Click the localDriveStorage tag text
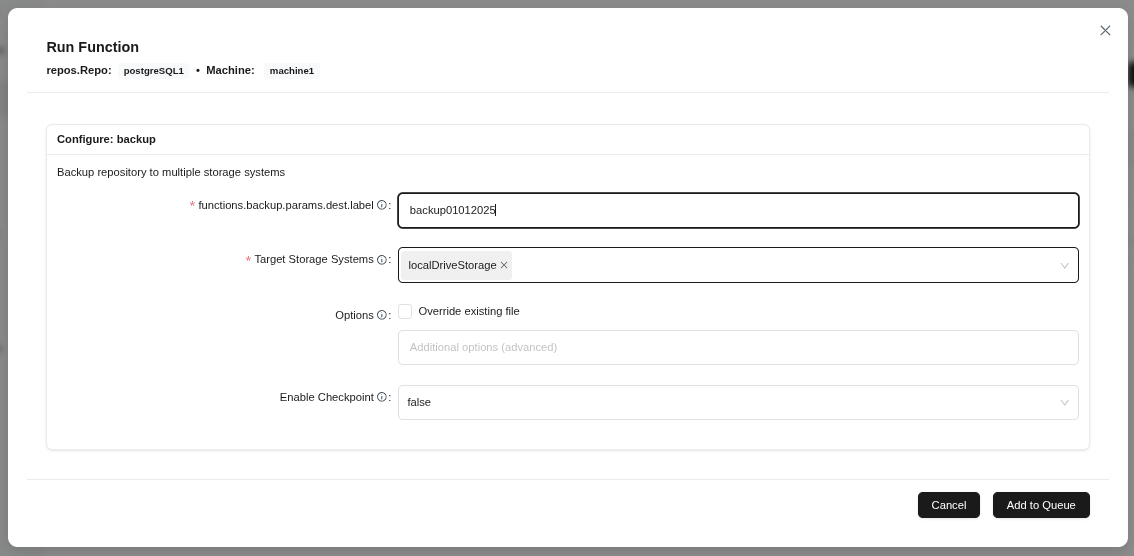 [452, 265]
